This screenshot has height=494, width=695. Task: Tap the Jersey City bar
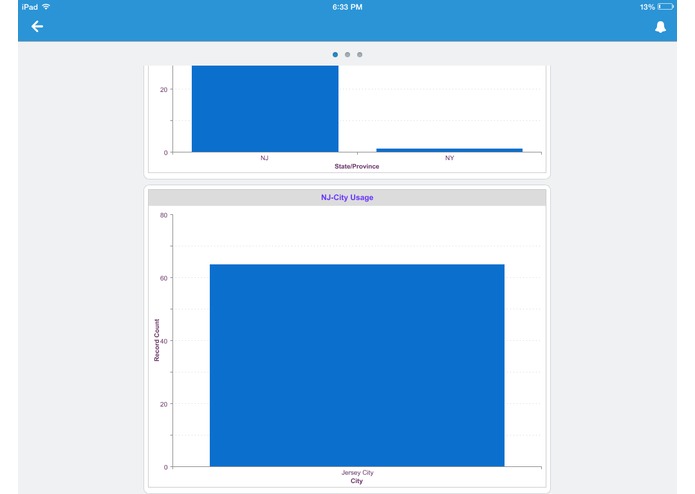(357, 366)
